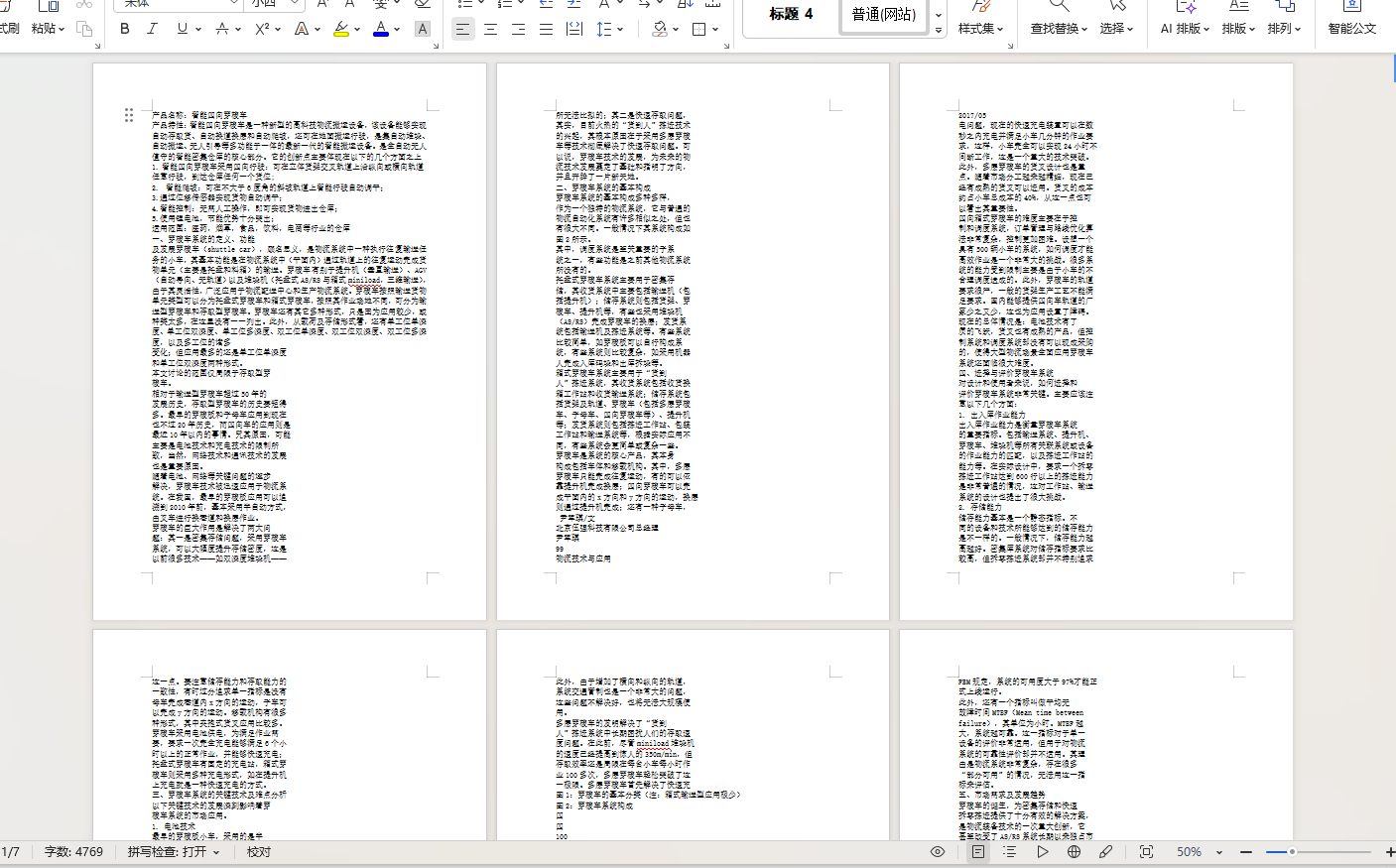Image resolution: width=1396 pixels, height=868 pixels.
Task: Apply strikethrough formatting
Action: coord(222,29)
